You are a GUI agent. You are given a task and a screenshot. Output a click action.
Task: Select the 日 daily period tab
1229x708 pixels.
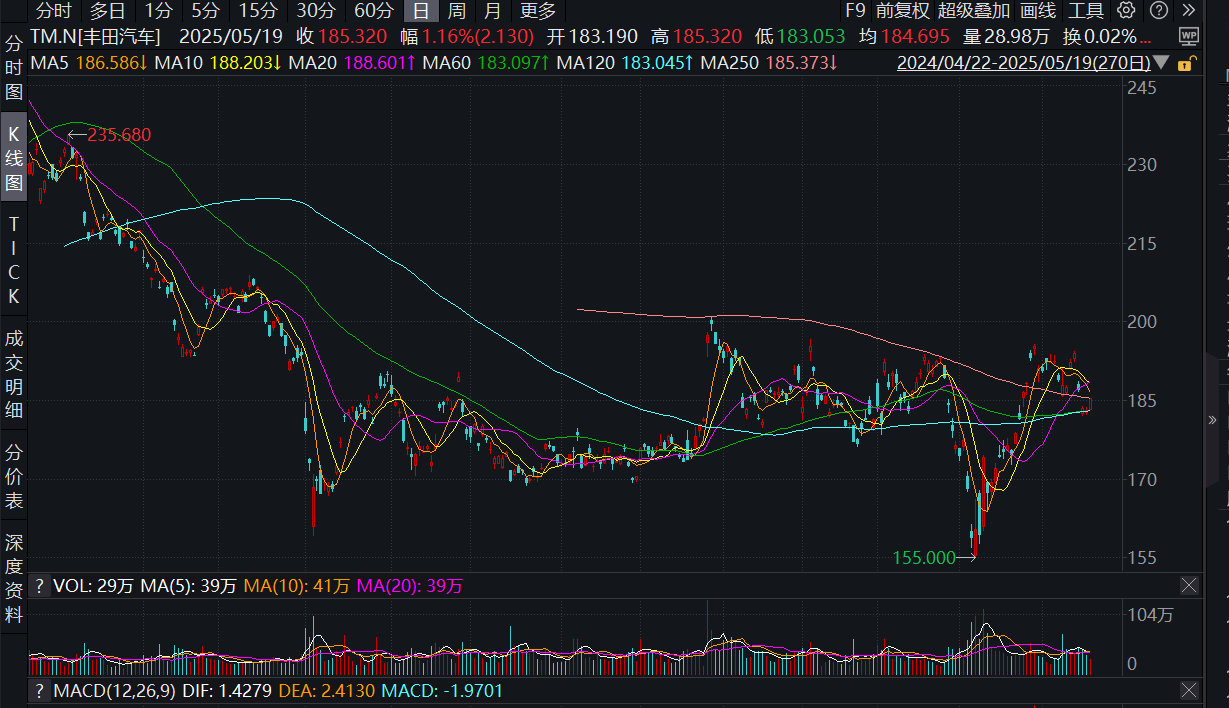click(421, 11)
